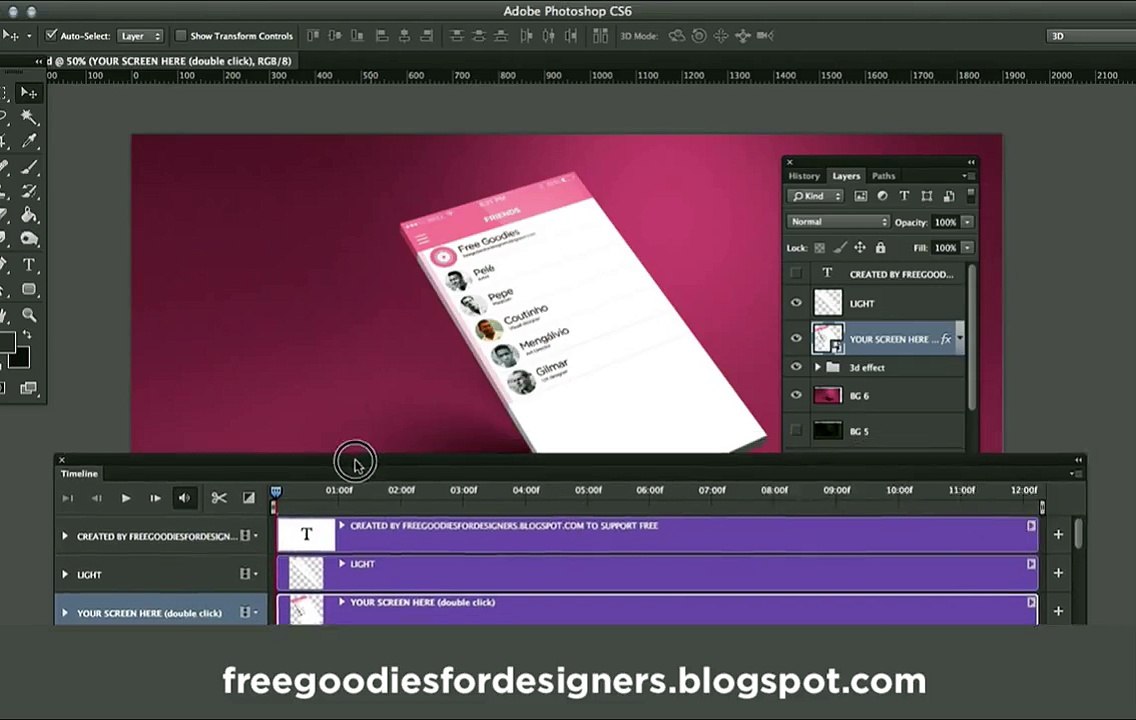This screenshot has height=720, width=1136.
Task: Show the CREATED BY FREEGOOD text layer
Action: (x=796, y=273)
